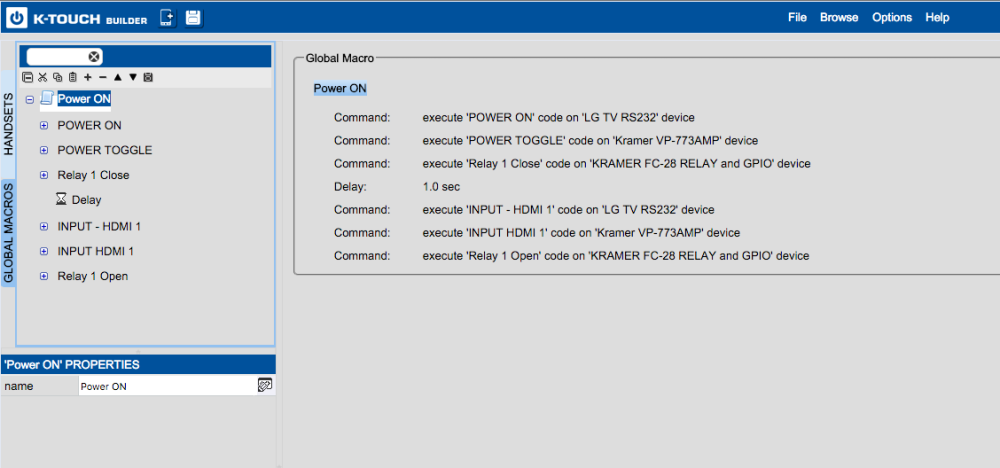Screen dimensions: 1000x468
Task: Click the Power ON heading in Global Macro
Action: tap(340, 89)
